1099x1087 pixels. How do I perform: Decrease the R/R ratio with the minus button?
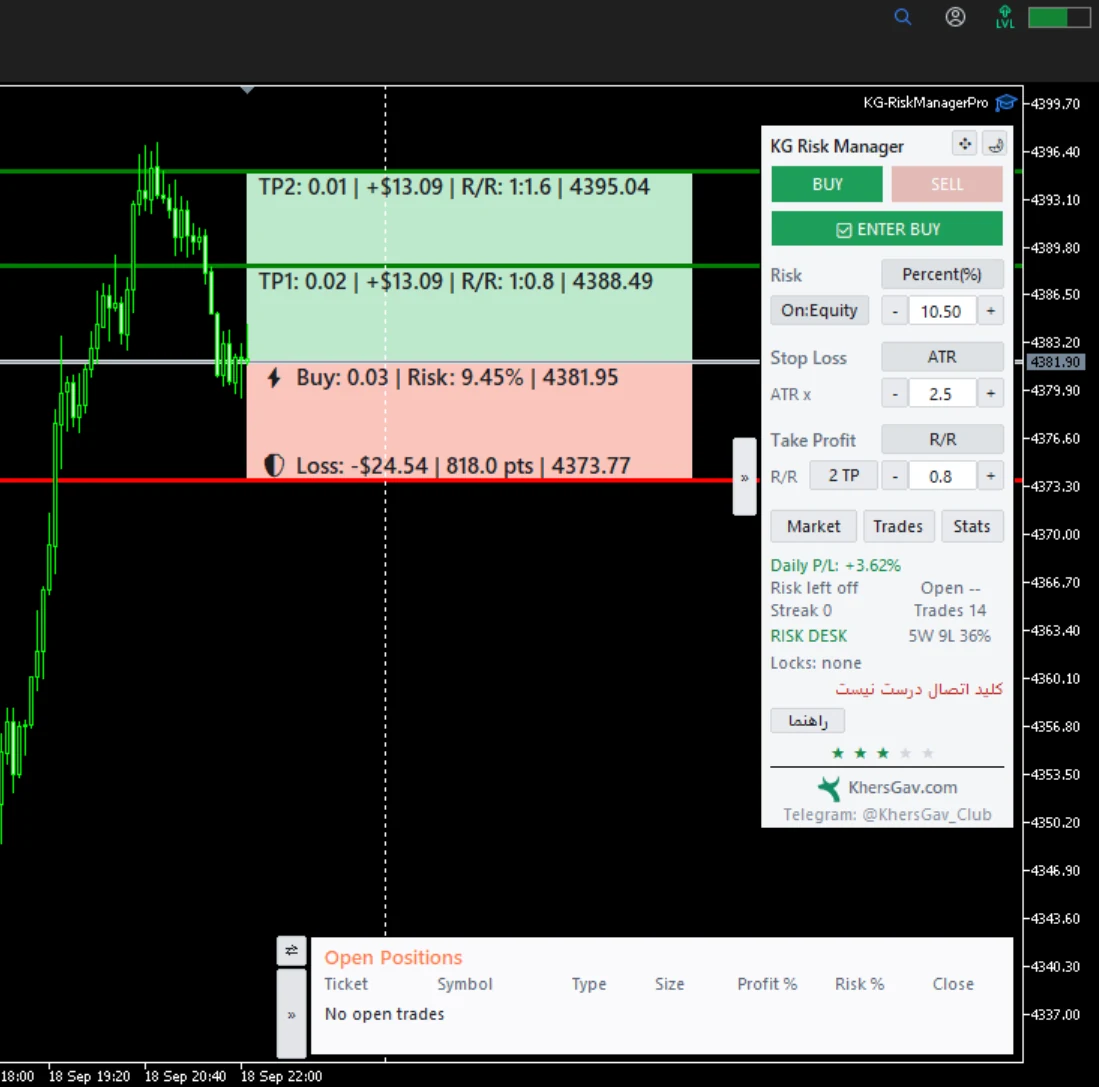[x=894, y=477]
